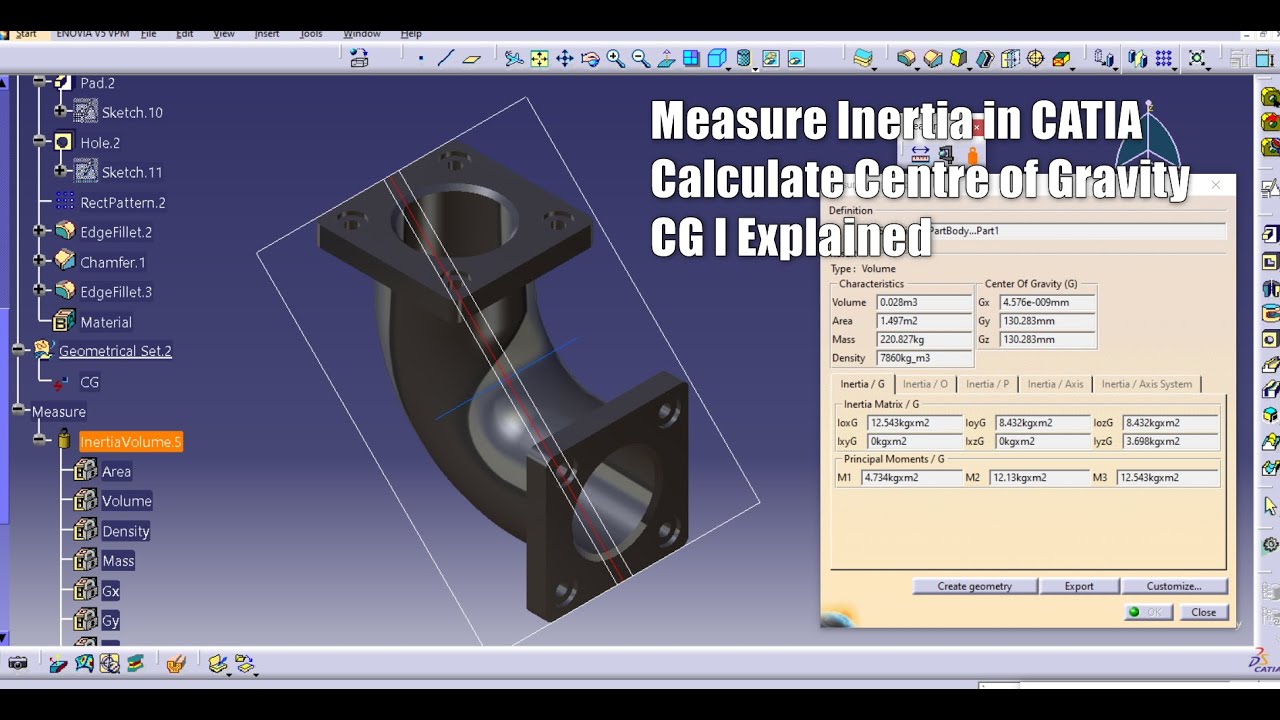Viewport: 1280px width, 720px height.
Task: Click the Customize... button
Action: pos(1174,586)
